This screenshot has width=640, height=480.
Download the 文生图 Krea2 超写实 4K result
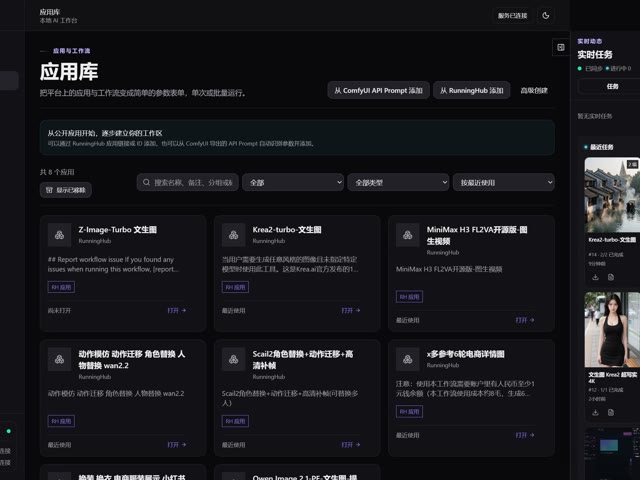pyautogui.click(x=596, y=413)
